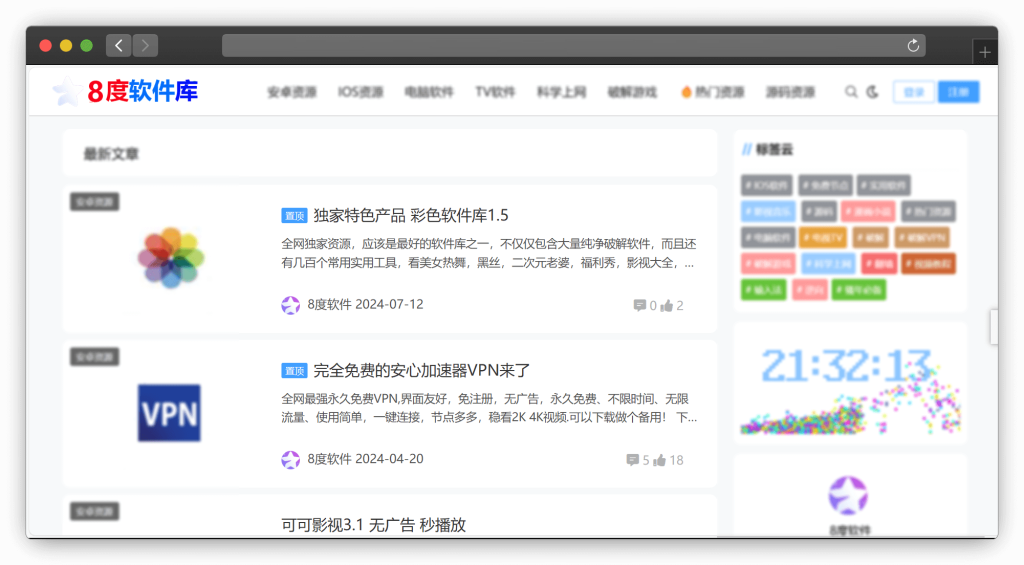
Task: Click summary text of 彩色软件库 article
Action: (489, 253)
